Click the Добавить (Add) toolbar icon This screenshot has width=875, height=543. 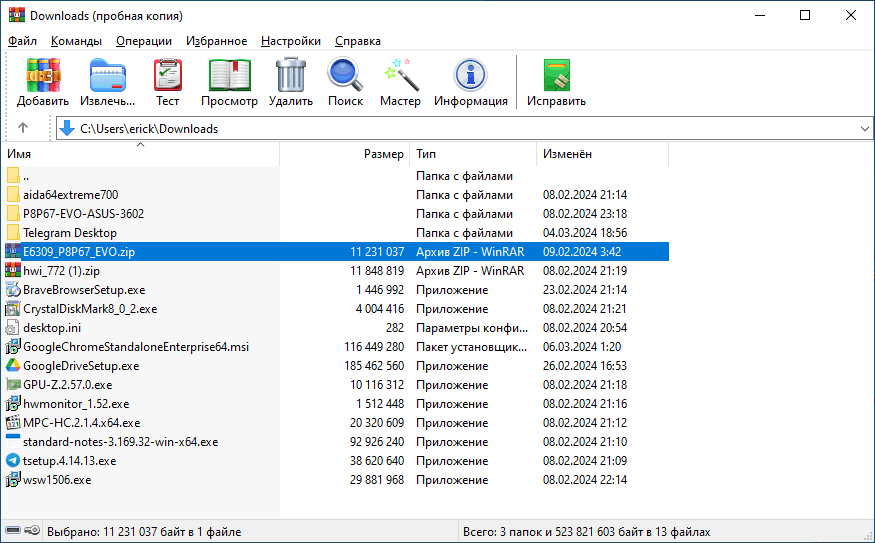(x=43, y=75)
